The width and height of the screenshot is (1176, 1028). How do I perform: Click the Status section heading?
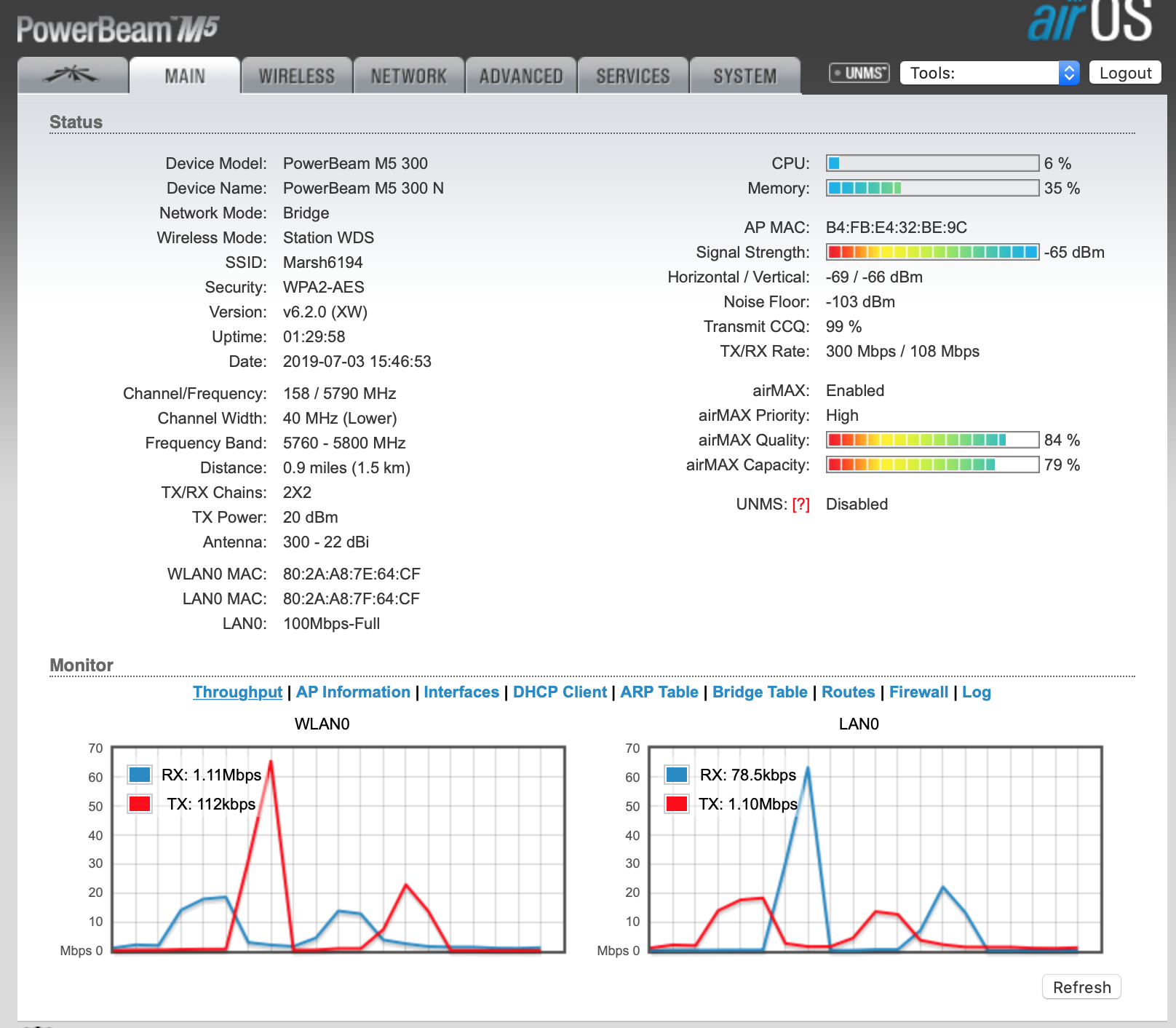click(76, 122)
